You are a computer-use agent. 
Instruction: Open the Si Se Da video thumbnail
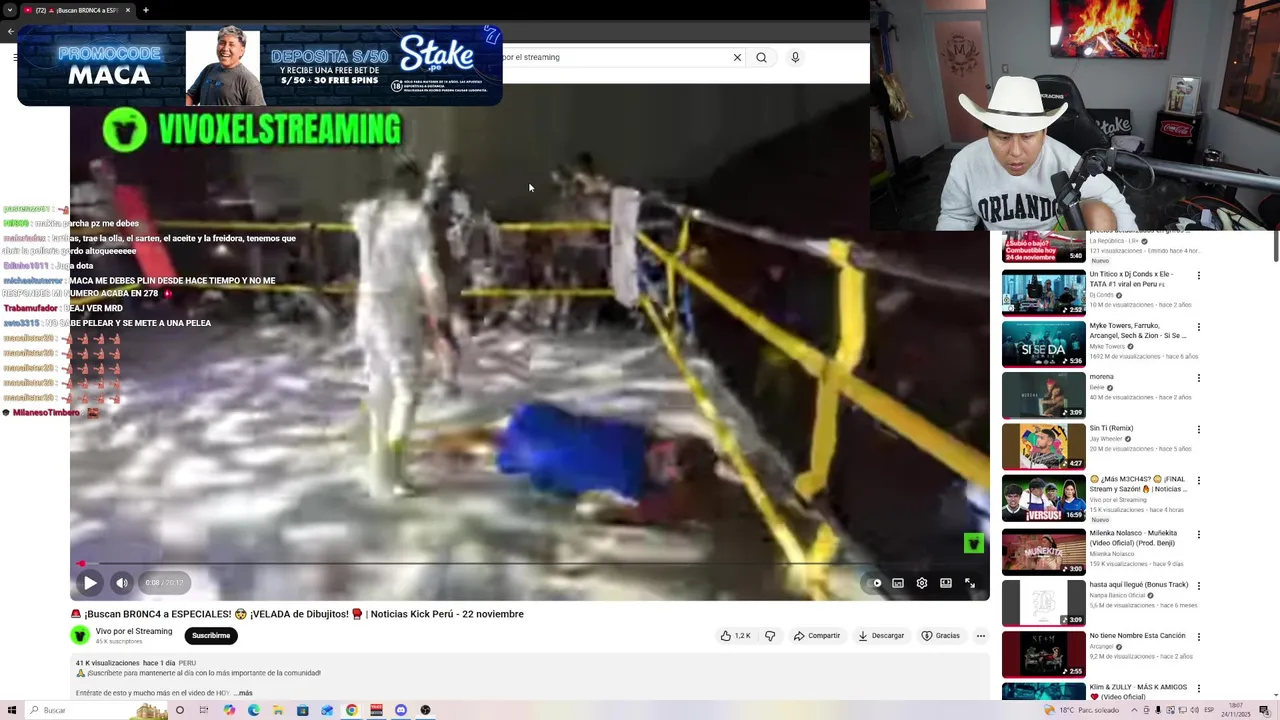coord(1043,344)
